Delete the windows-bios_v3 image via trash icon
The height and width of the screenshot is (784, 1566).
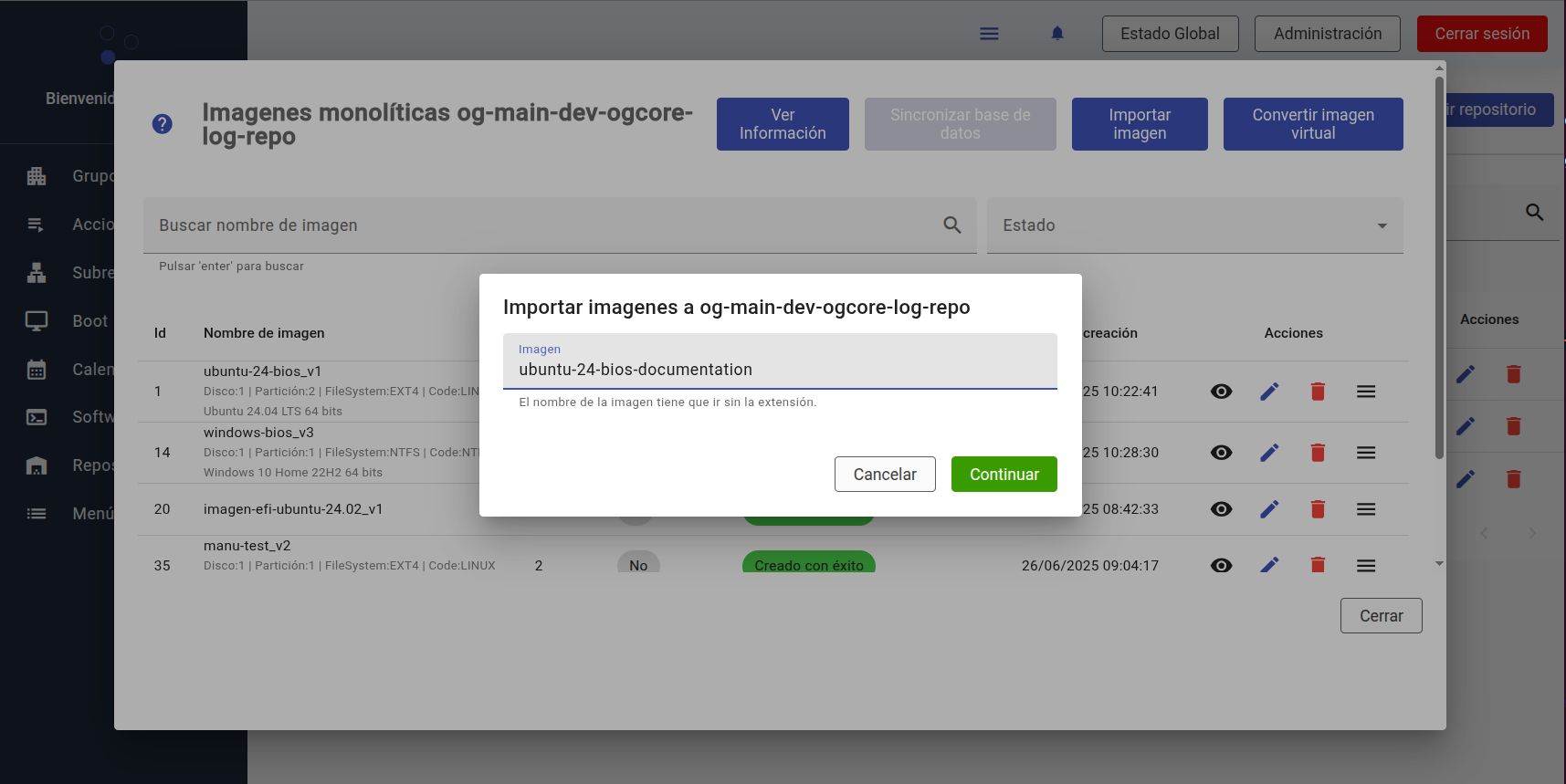coord(1317,453)
